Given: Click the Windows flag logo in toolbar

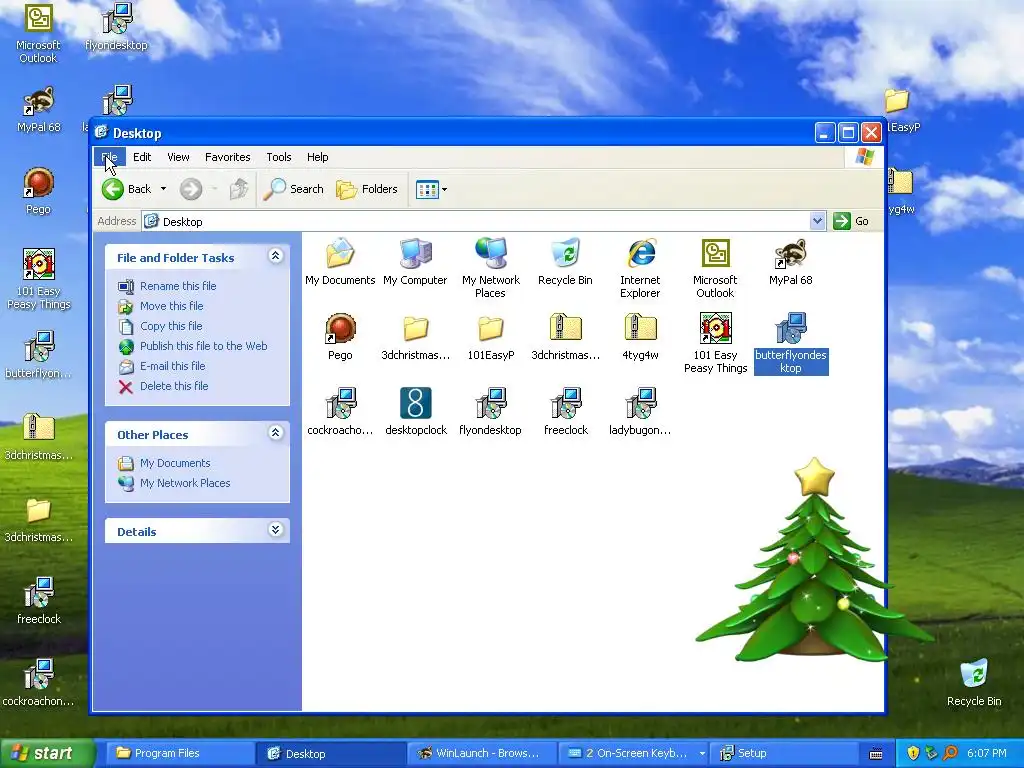Looking at the screenshot, I should click(x=864, y=157).
